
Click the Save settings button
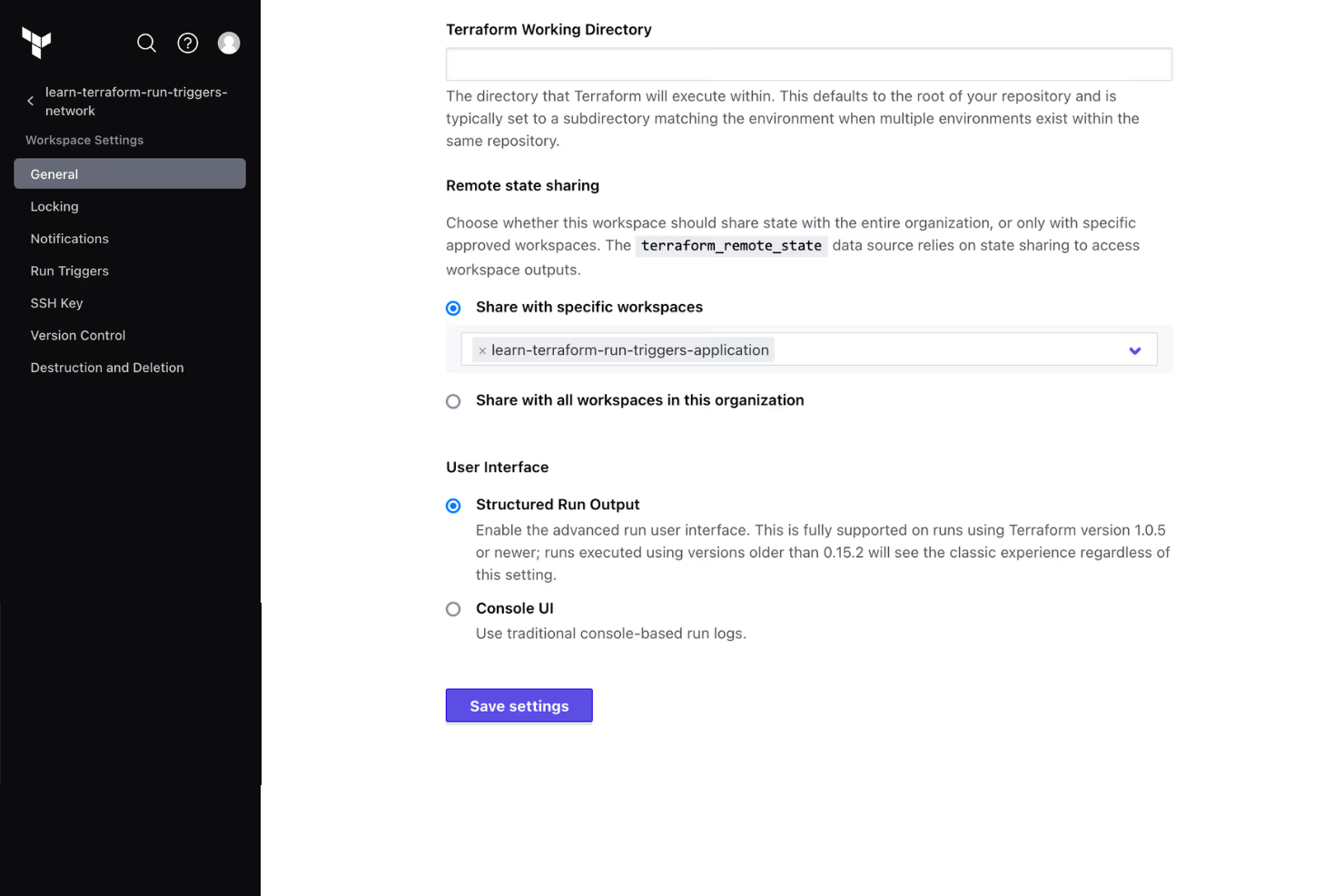coord(519,705)
